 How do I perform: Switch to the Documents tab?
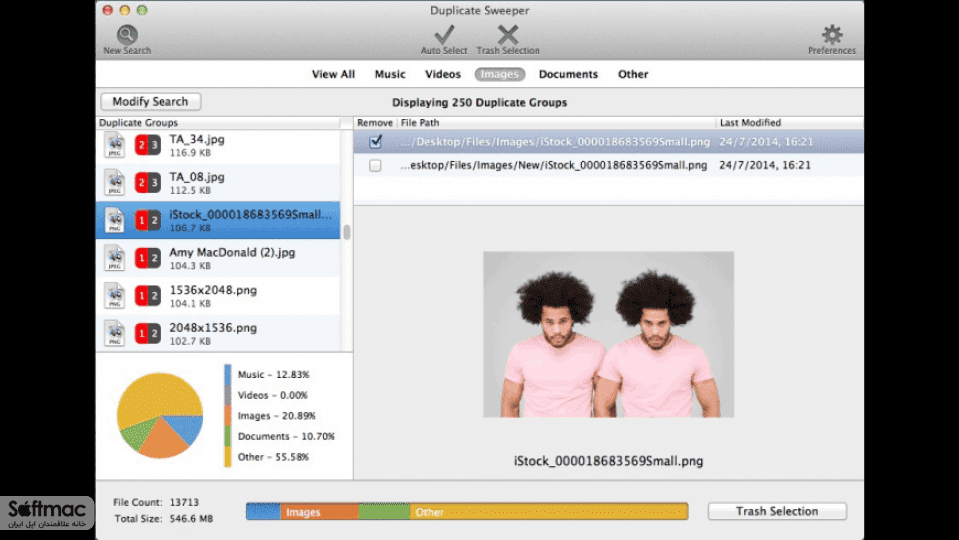pos(568,74)
